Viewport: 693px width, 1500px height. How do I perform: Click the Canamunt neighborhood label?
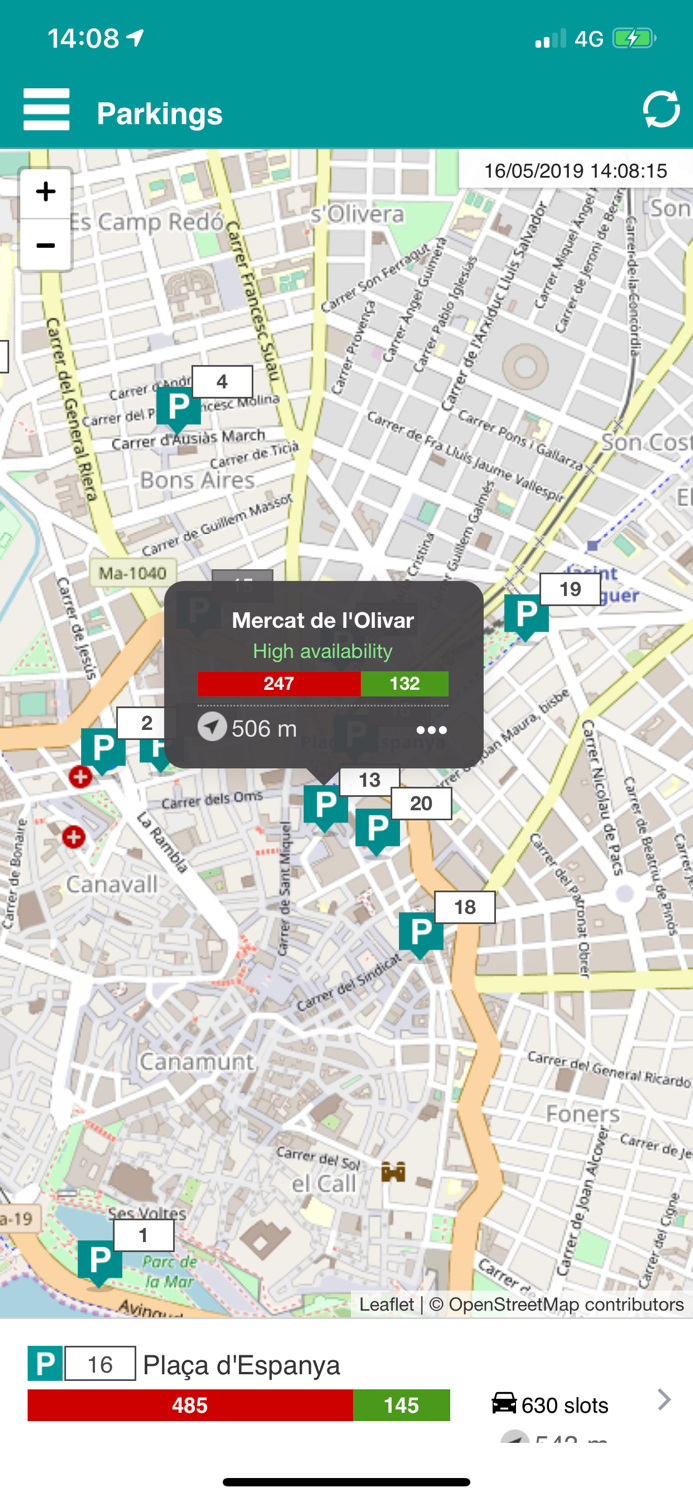pyautogui.click(x=196, y=1061)
